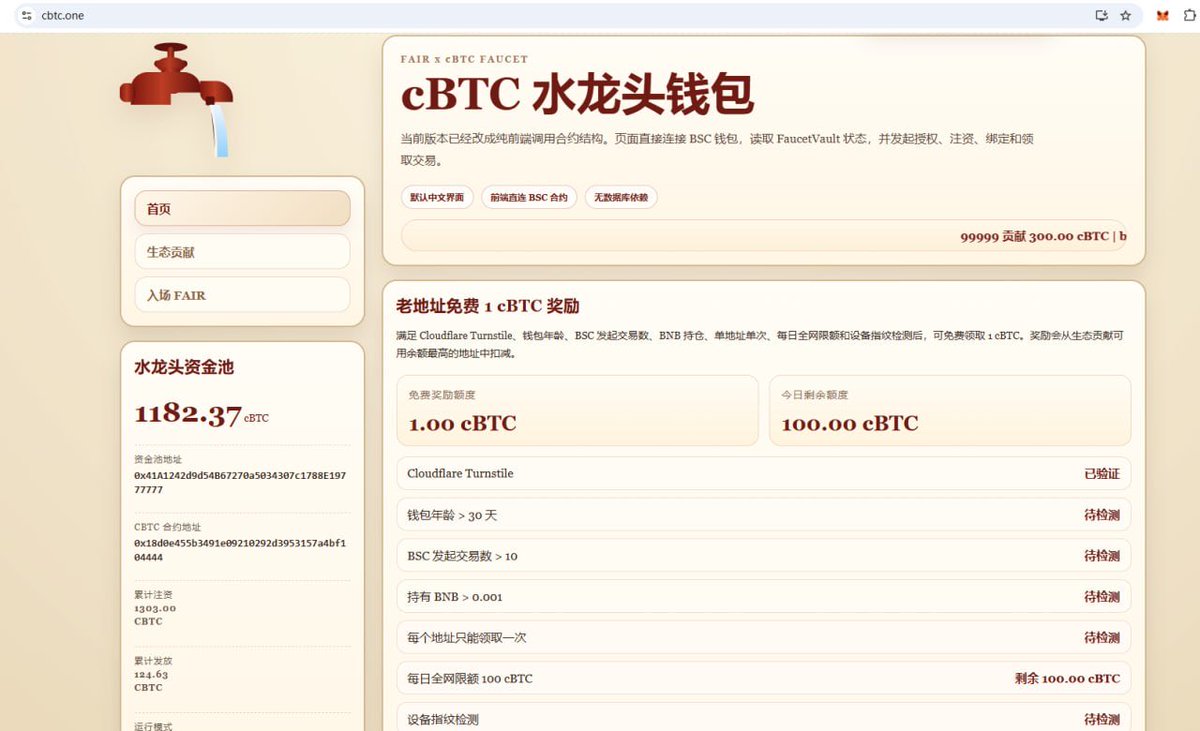Click the install app icon in address bar
The image size is (1200, 731).
coord(1101,16)
